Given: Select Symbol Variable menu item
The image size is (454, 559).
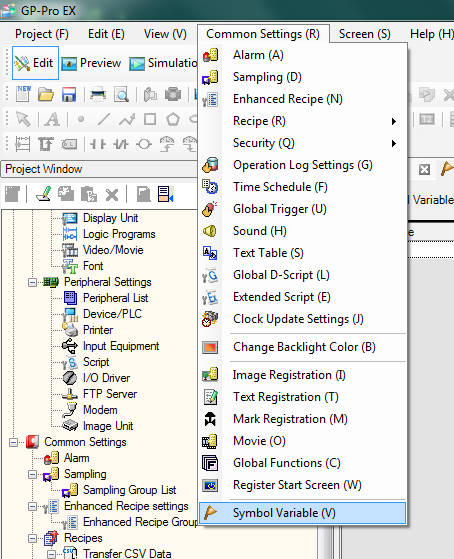Looking at the screenshot, I should pyautogui.click(x=302, y=513).
